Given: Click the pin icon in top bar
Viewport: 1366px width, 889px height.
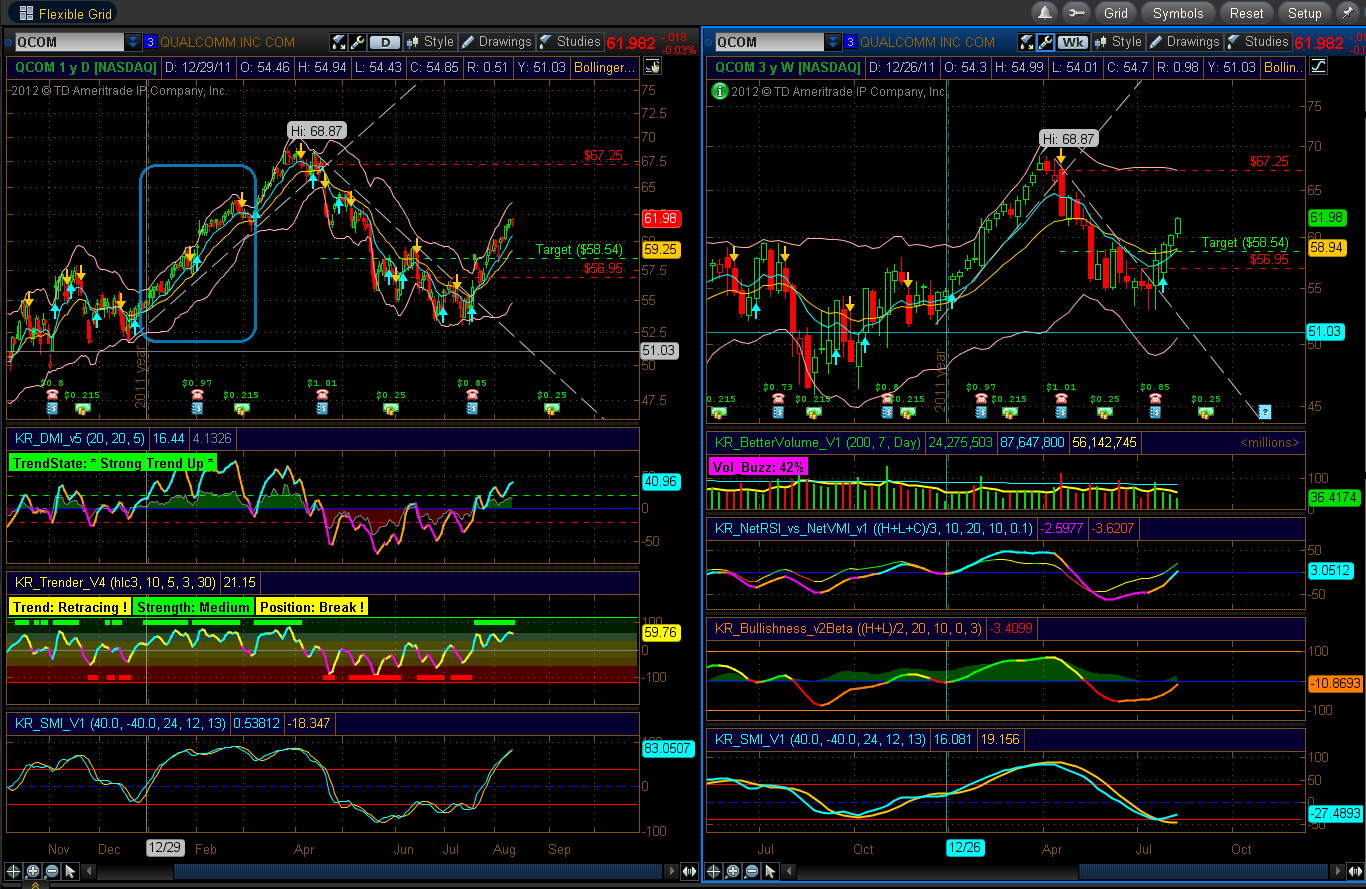Looking at the screenshot, I should tap(1347, 13).
